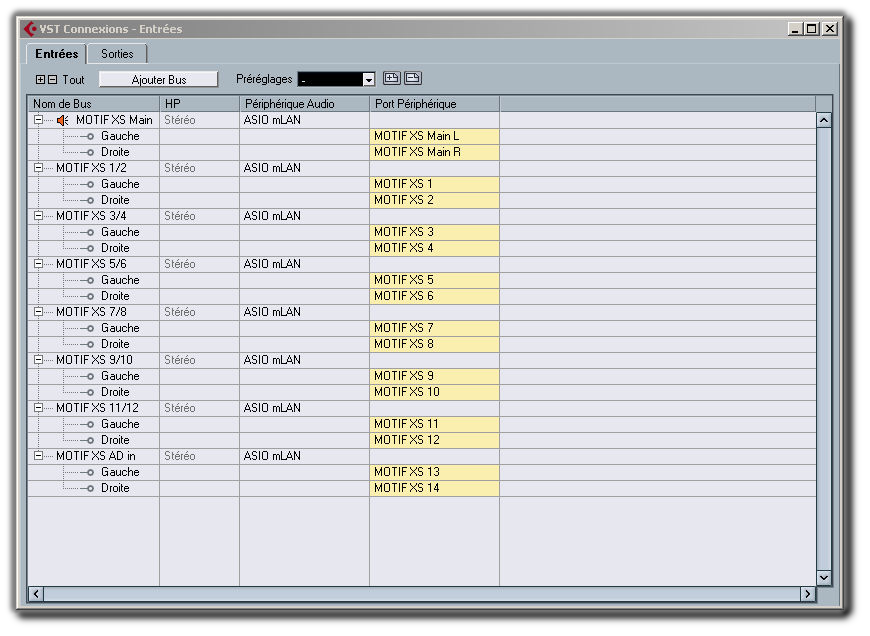Click the speaker icon on MOTIF XS Main

62,120
